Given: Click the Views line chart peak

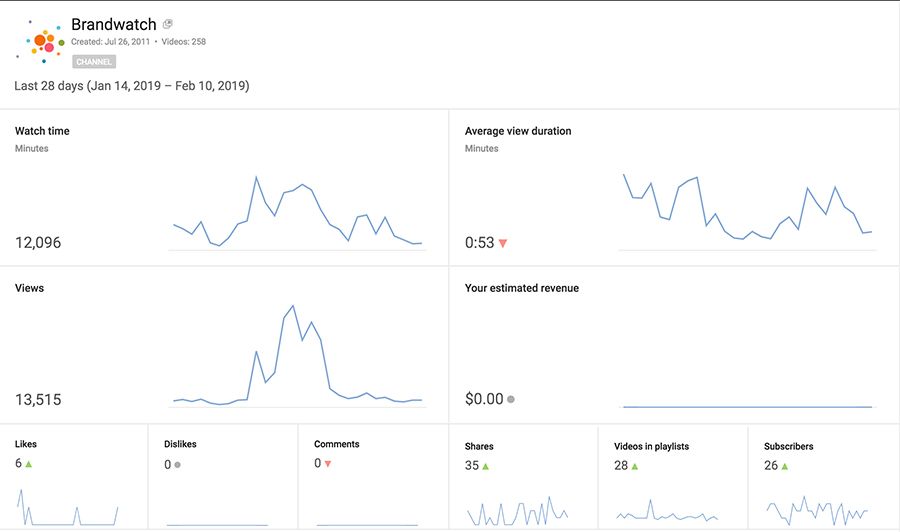Looking at the screenshot, I should [x=292, y=307].
